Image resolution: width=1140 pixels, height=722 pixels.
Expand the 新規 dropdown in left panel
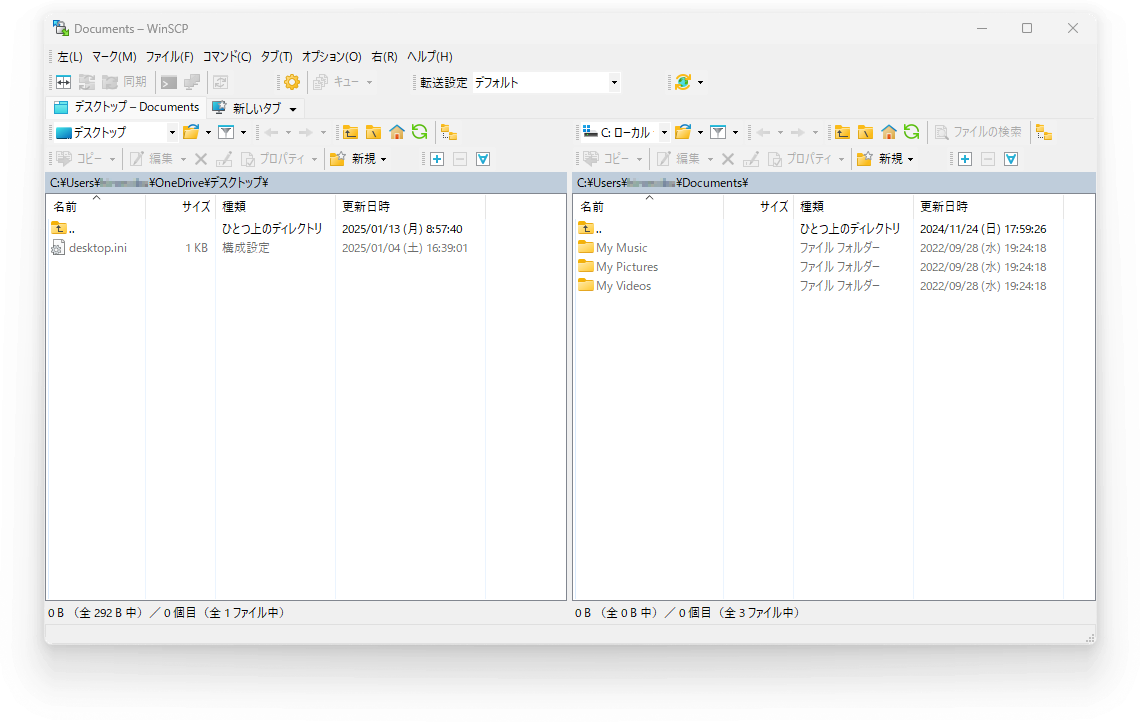pos(384,159)
